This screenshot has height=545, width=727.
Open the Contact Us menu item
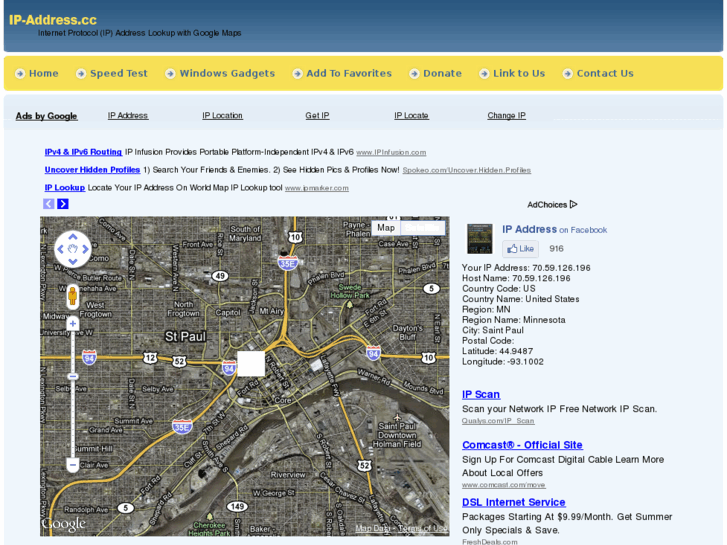click(605, 73)
